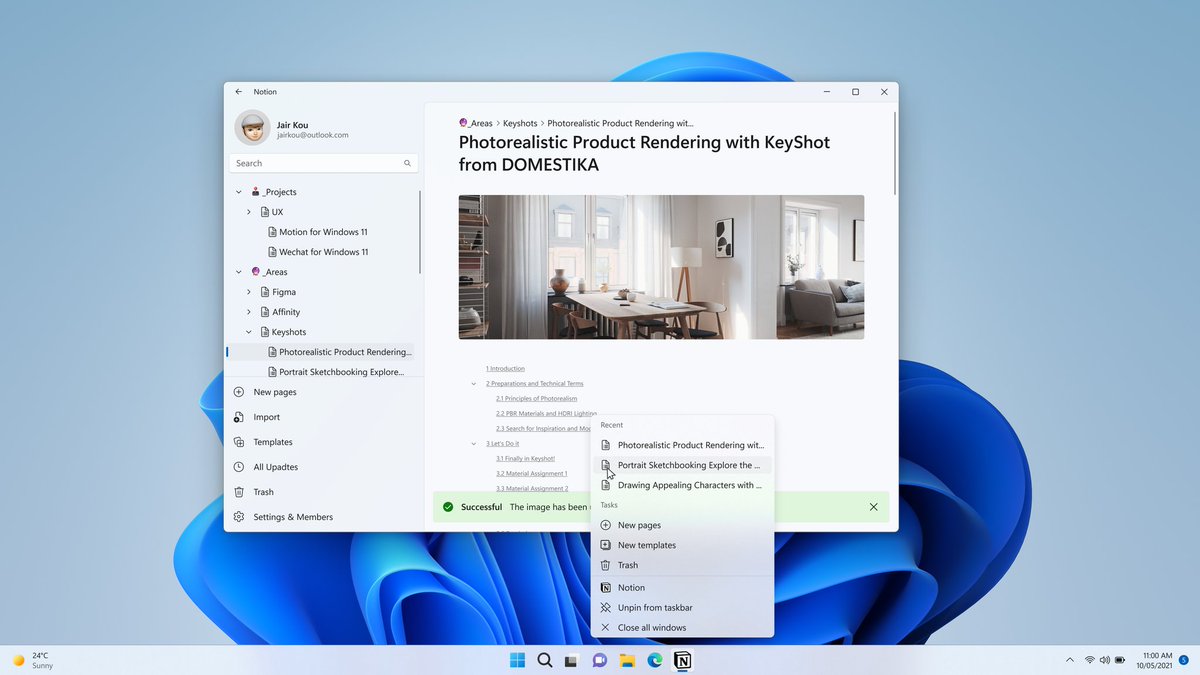Click the interior room cover image
The height and width of the screenshot is (675, 1200).
(x=661, y=267)
